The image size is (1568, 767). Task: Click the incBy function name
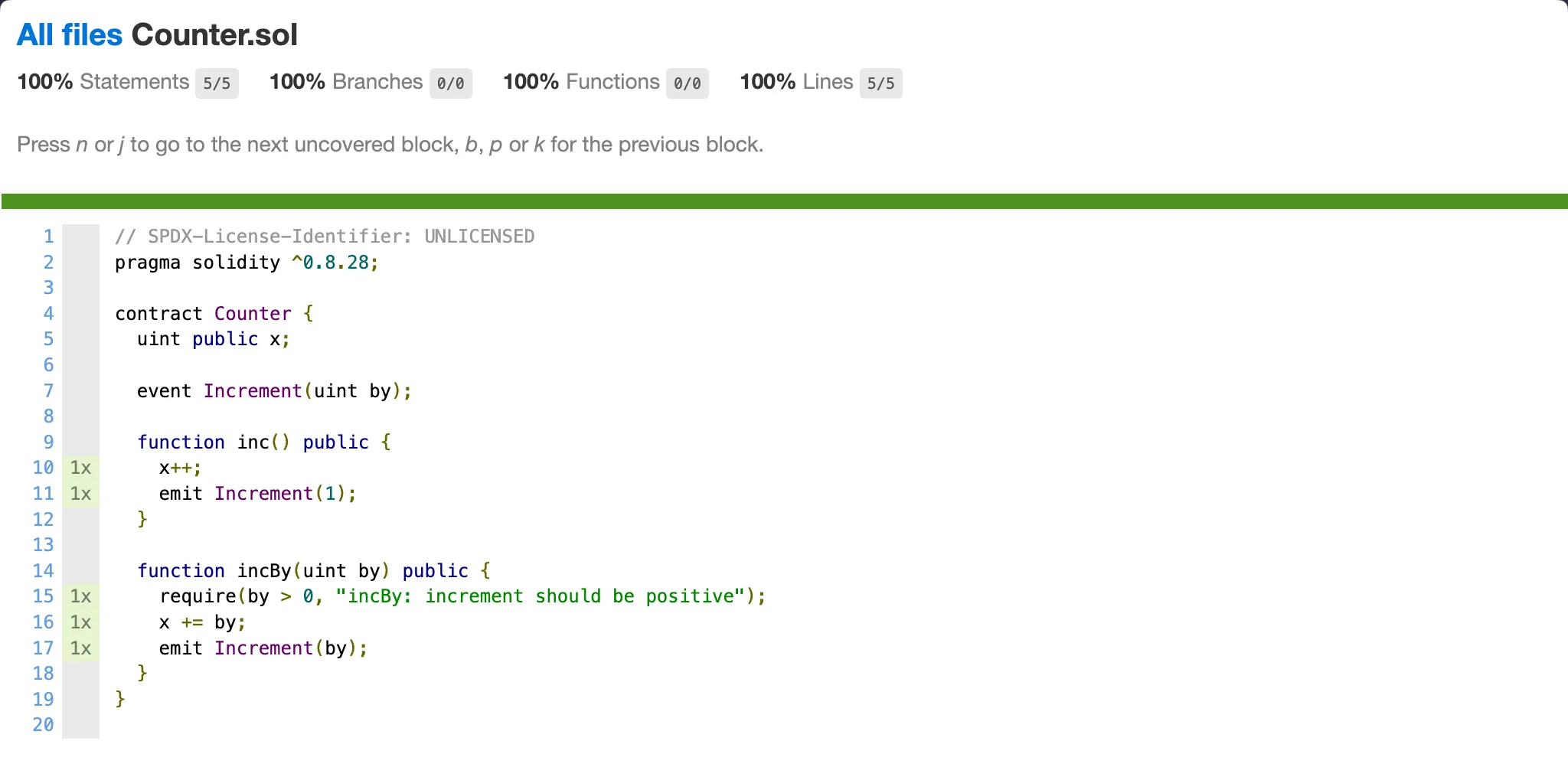coord(264,571)
